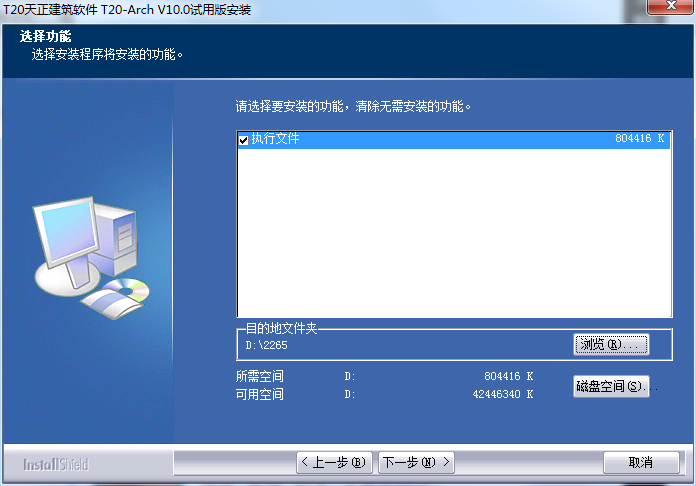Viewport: 696px width, 486px height.
Task: Go back with 上一步(B) button
Action: coord(334,462)
